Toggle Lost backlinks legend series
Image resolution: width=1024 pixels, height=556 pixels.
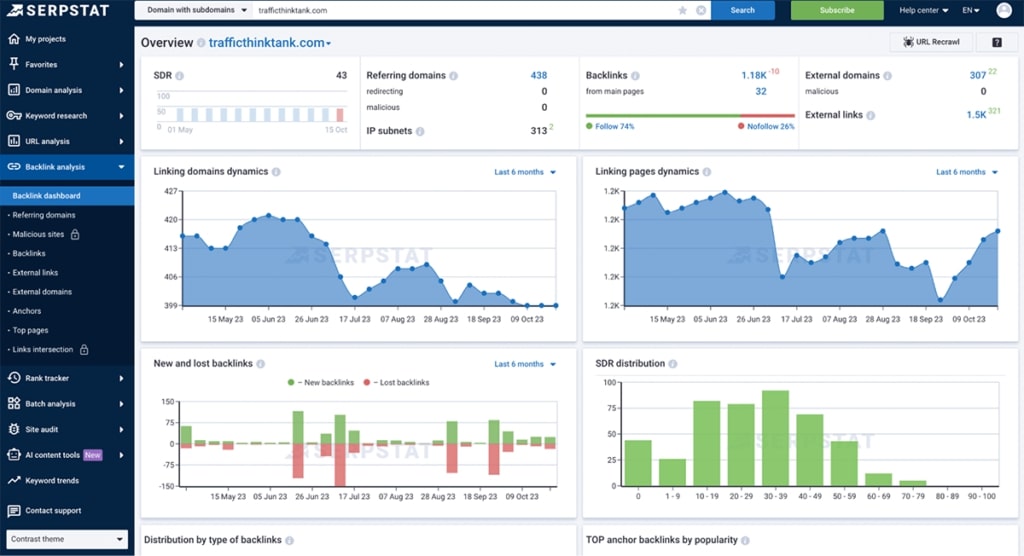396,382
